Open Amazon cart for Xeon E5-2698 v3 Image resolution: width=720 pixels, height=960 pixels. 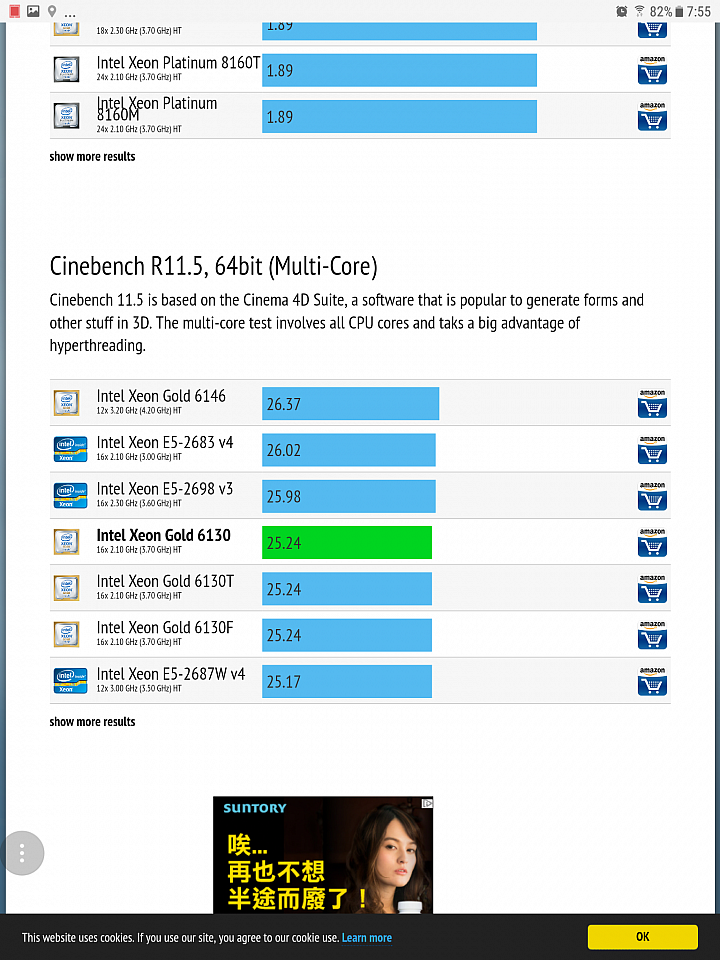(x=652, y=496)
